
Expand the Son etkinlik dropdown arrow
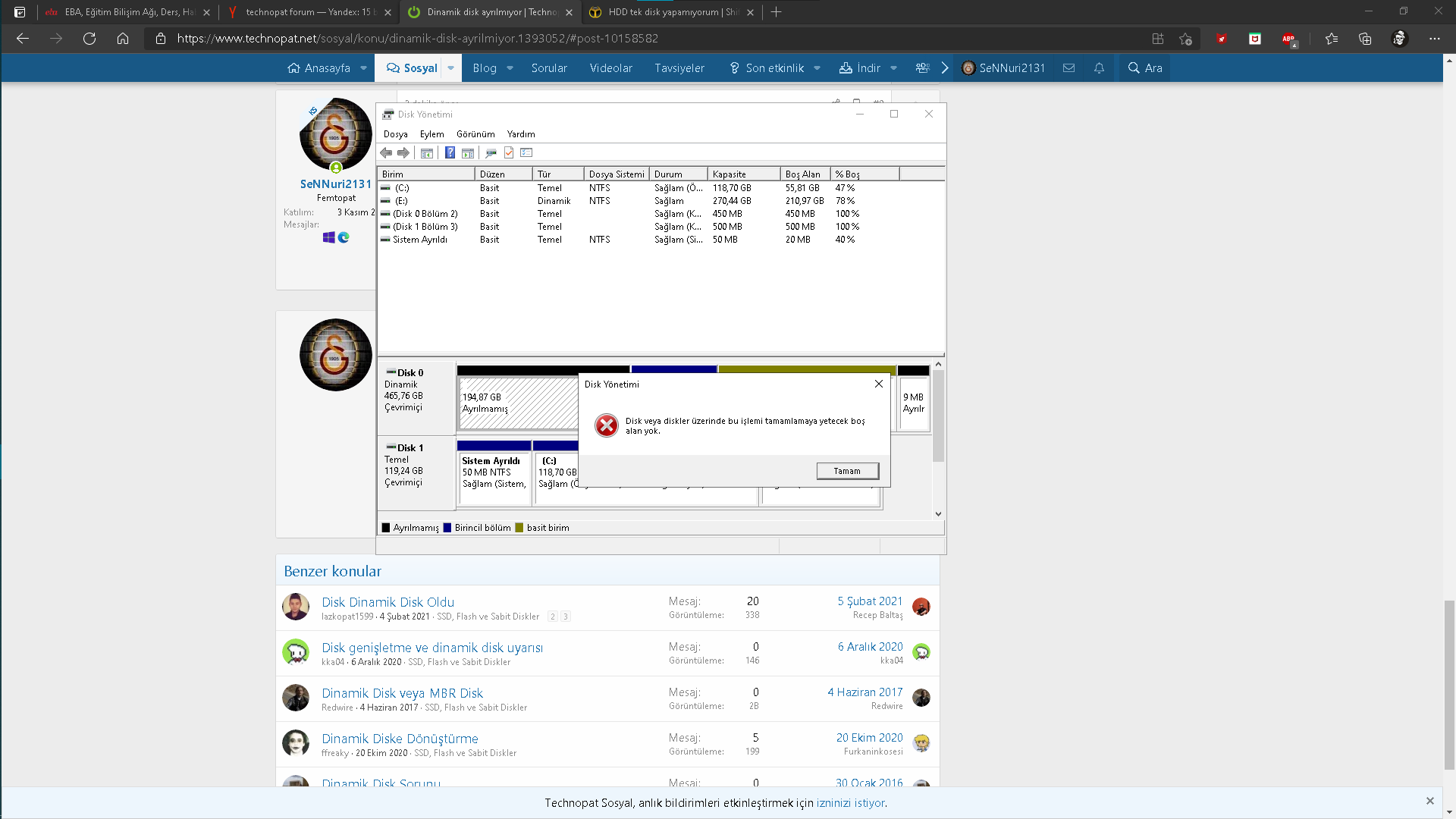tap(817, 68)
